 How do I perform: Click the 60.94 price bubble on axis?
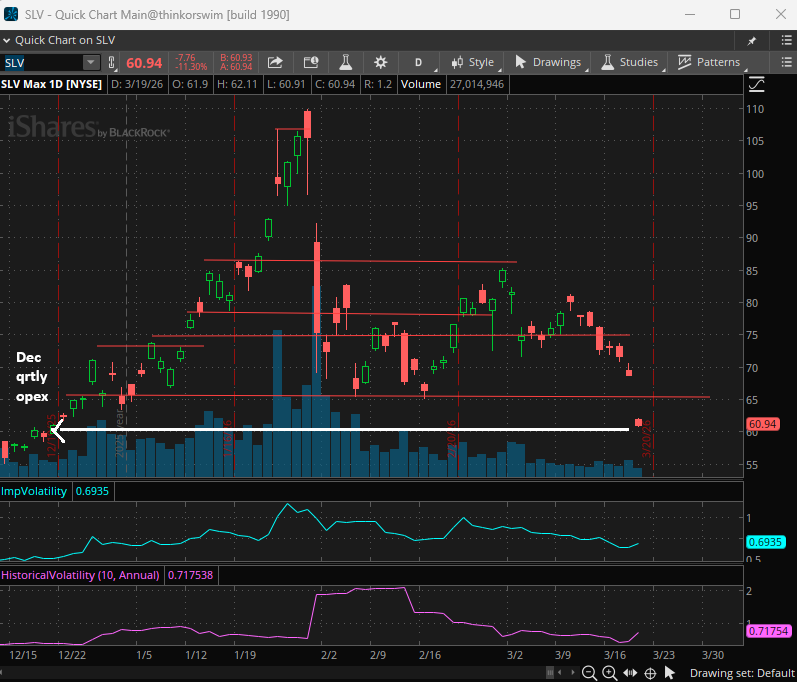pos(763,424)
